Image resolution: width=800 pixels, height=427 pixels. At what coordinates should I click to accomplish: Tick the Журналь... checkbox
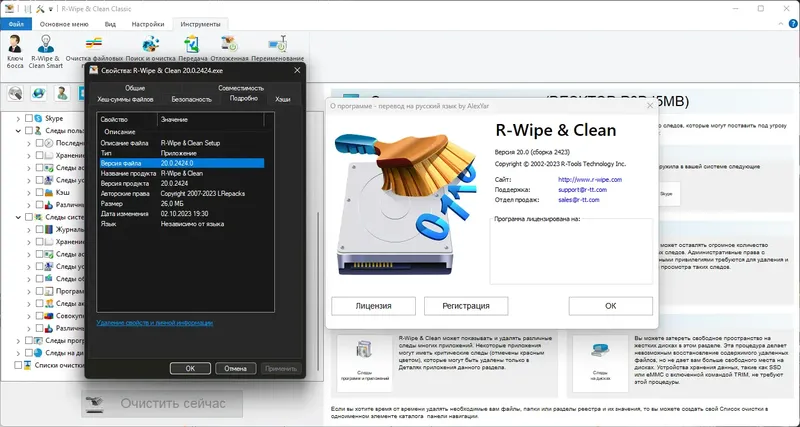tap(39, 230)
